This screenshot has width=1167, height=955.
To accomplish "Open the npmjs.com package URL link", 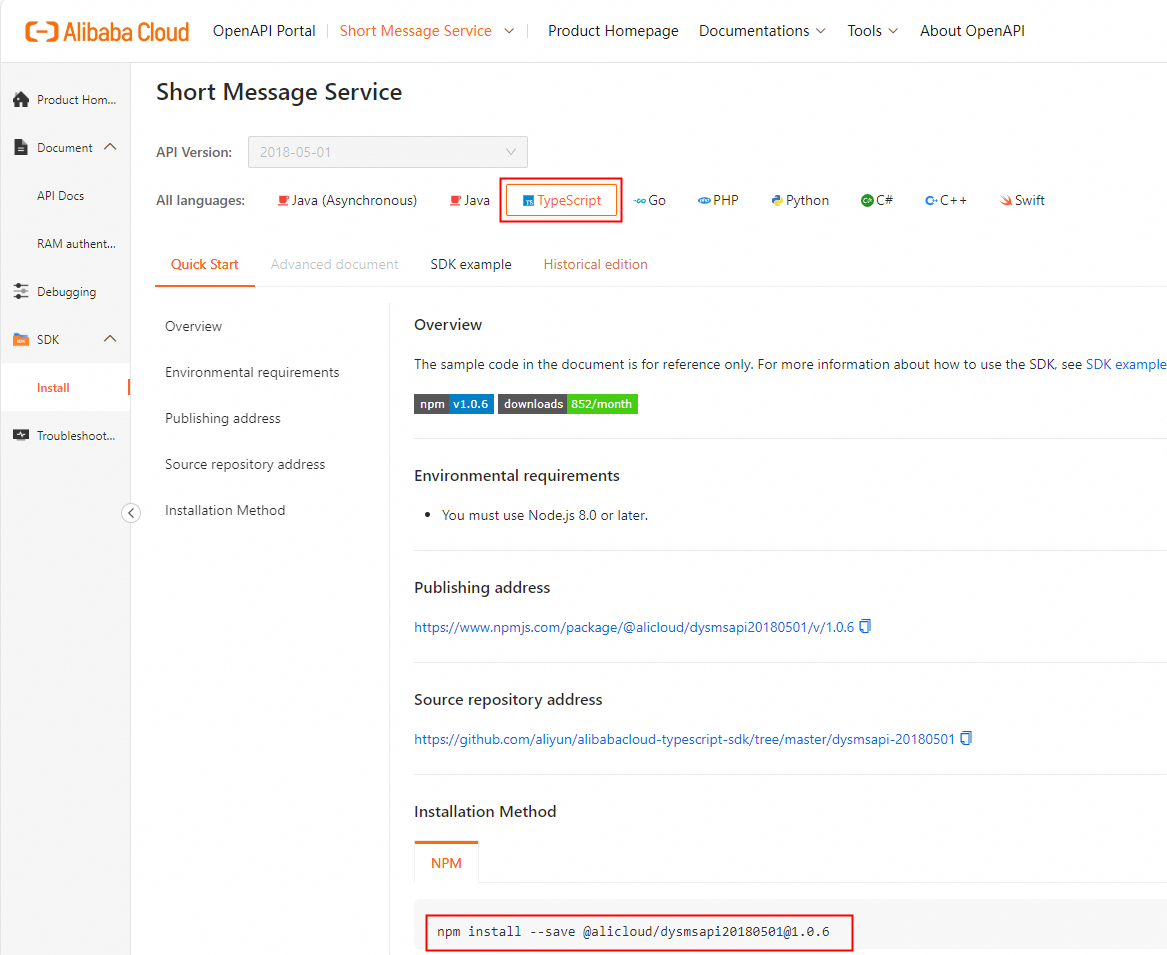I will (x=634, y=627).
